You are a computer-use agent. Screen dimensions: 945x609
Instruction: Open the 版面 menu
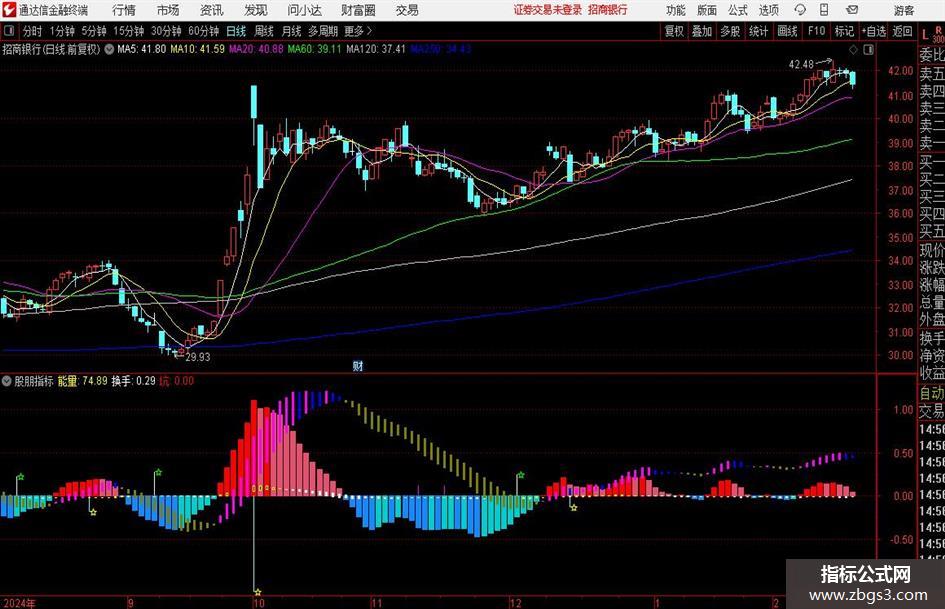click(x=707, y=10)
